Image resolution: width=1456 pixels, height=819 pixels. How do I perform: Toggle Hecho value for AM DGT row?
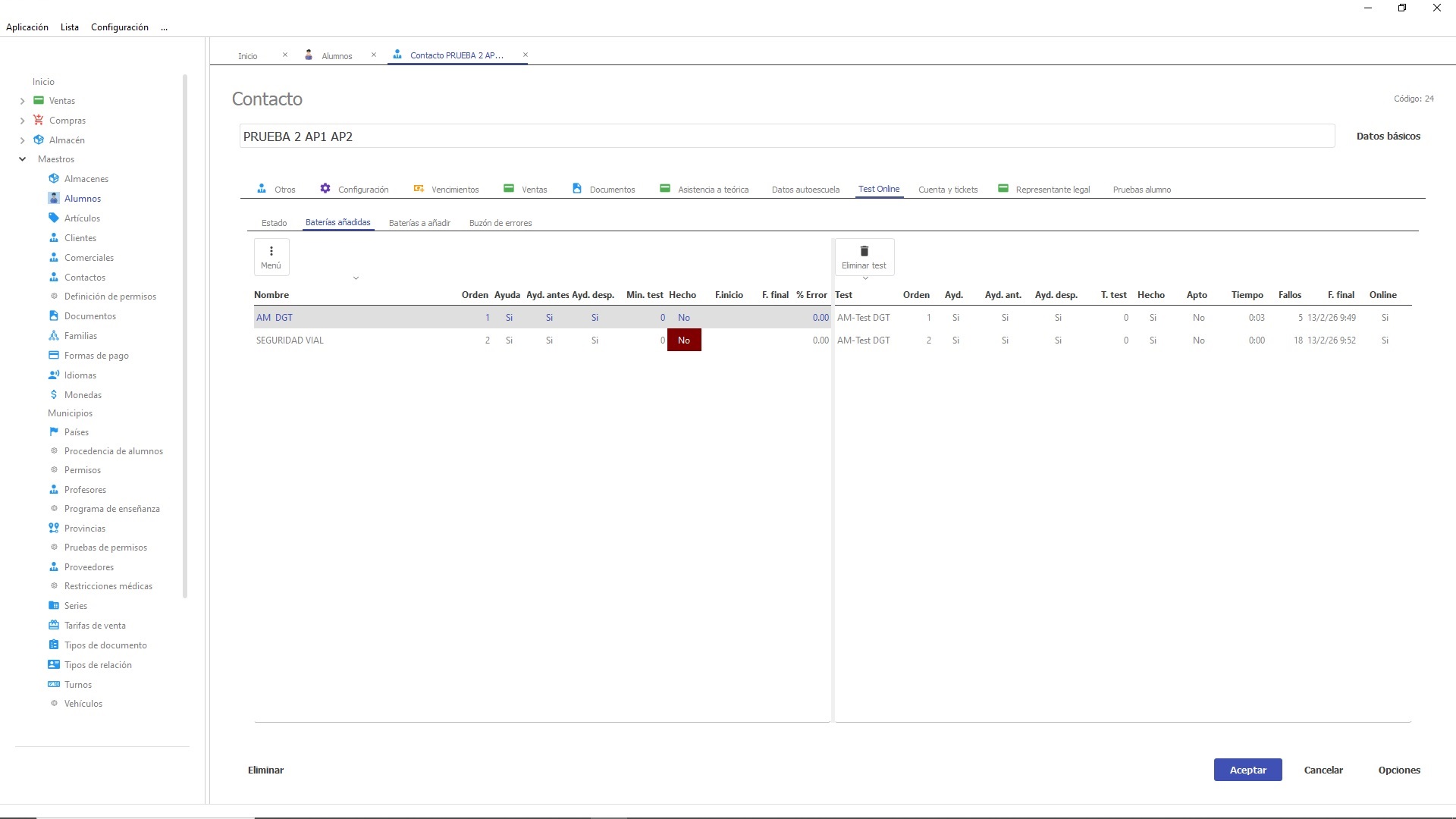(684, 318)
